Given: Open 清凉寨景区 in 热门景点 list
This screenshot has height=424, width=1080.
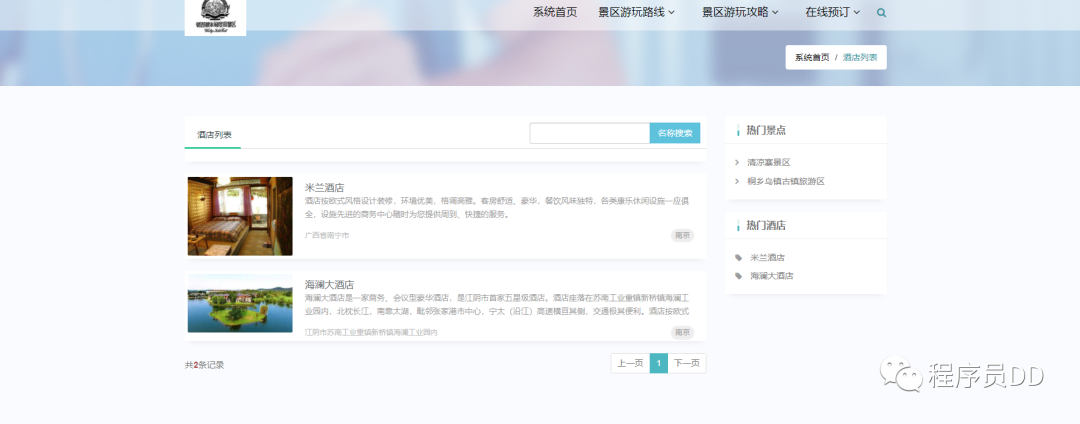Looking at the screenshot, I should click(769, 162).
